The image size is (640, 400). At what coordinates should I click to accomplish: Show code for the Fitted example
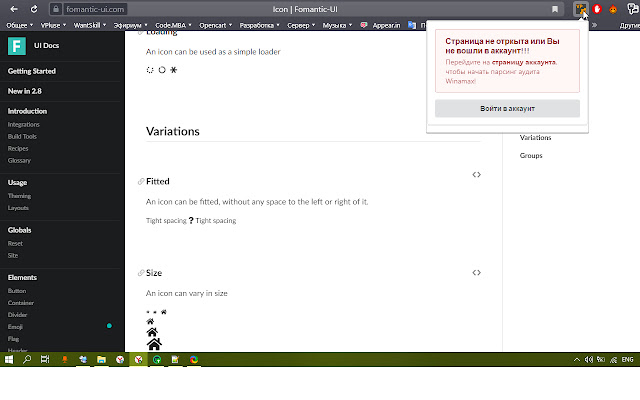coord(476,175)
